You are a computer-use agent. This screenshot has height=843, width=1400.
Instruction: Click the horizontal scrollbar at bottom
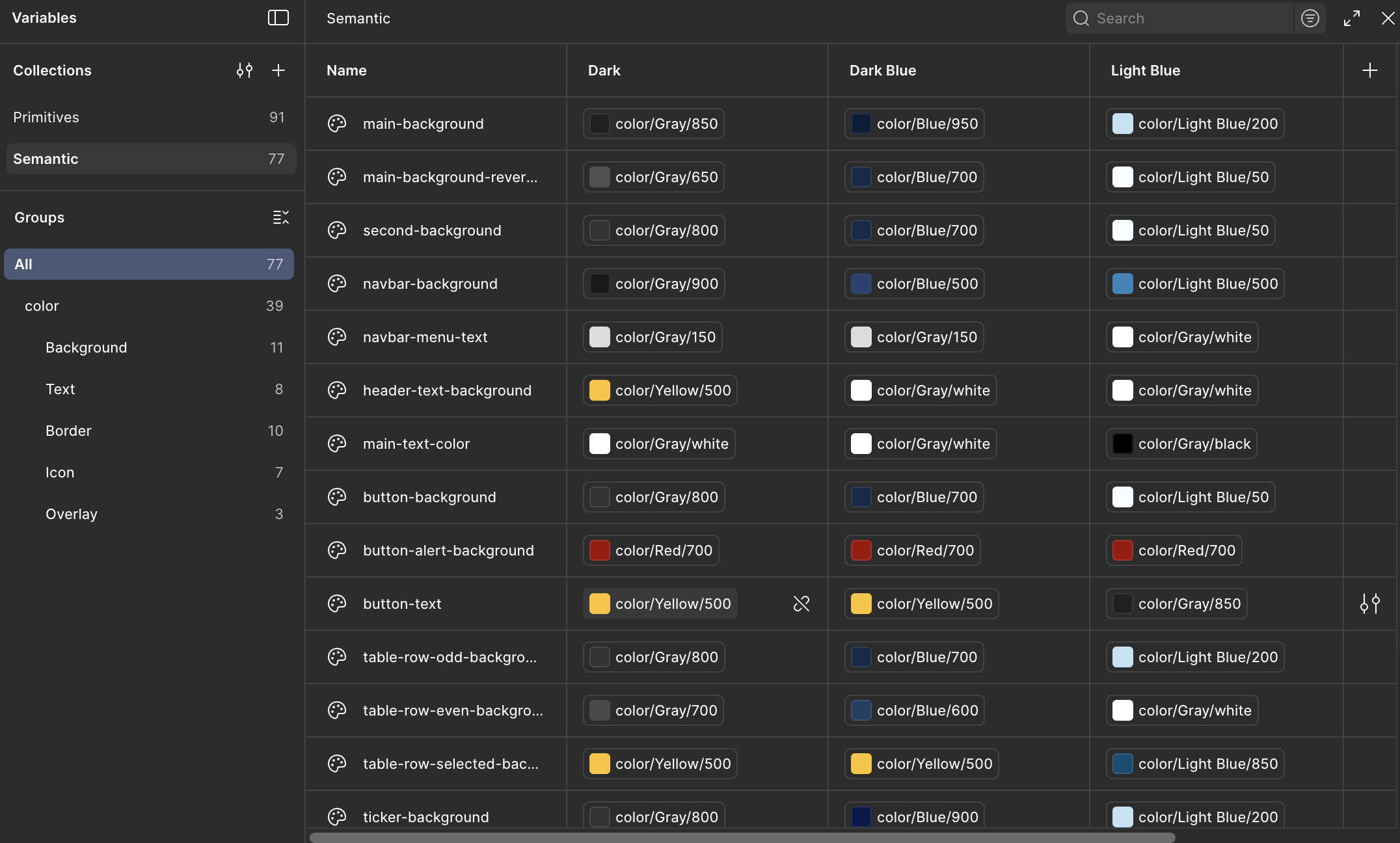742,837
